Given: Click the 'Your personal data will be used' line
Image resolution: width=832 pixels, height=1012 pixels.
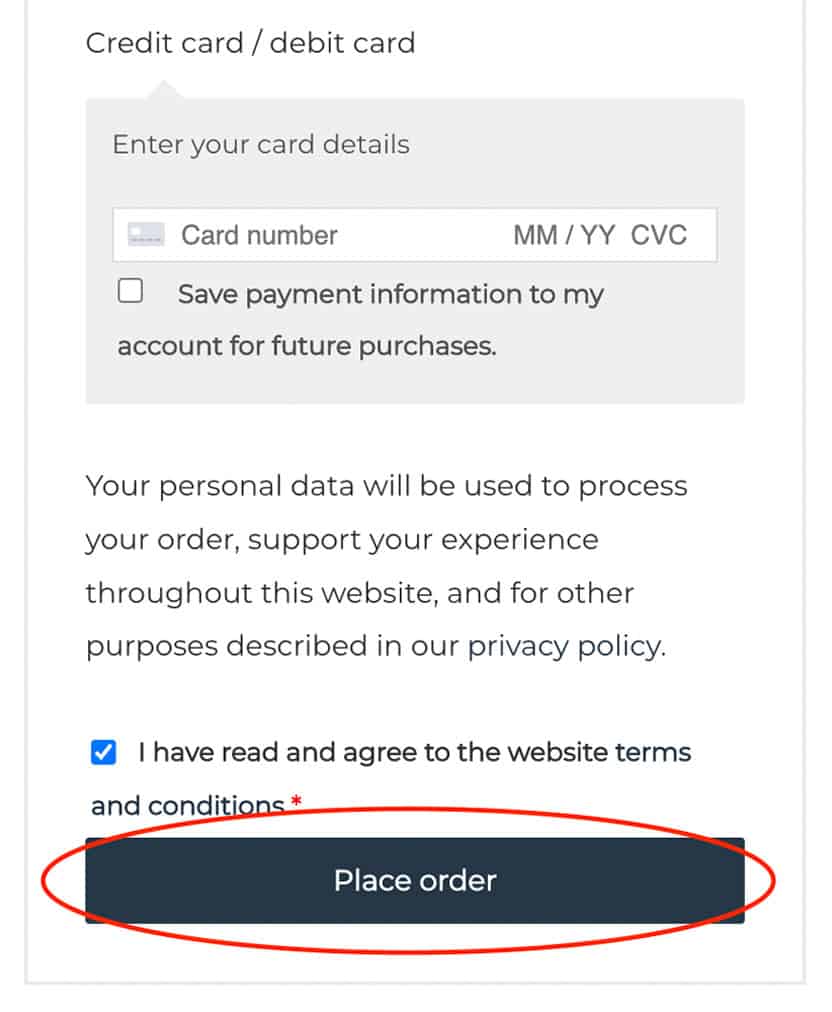Looking at the screenshot, I should coord(387,487).
